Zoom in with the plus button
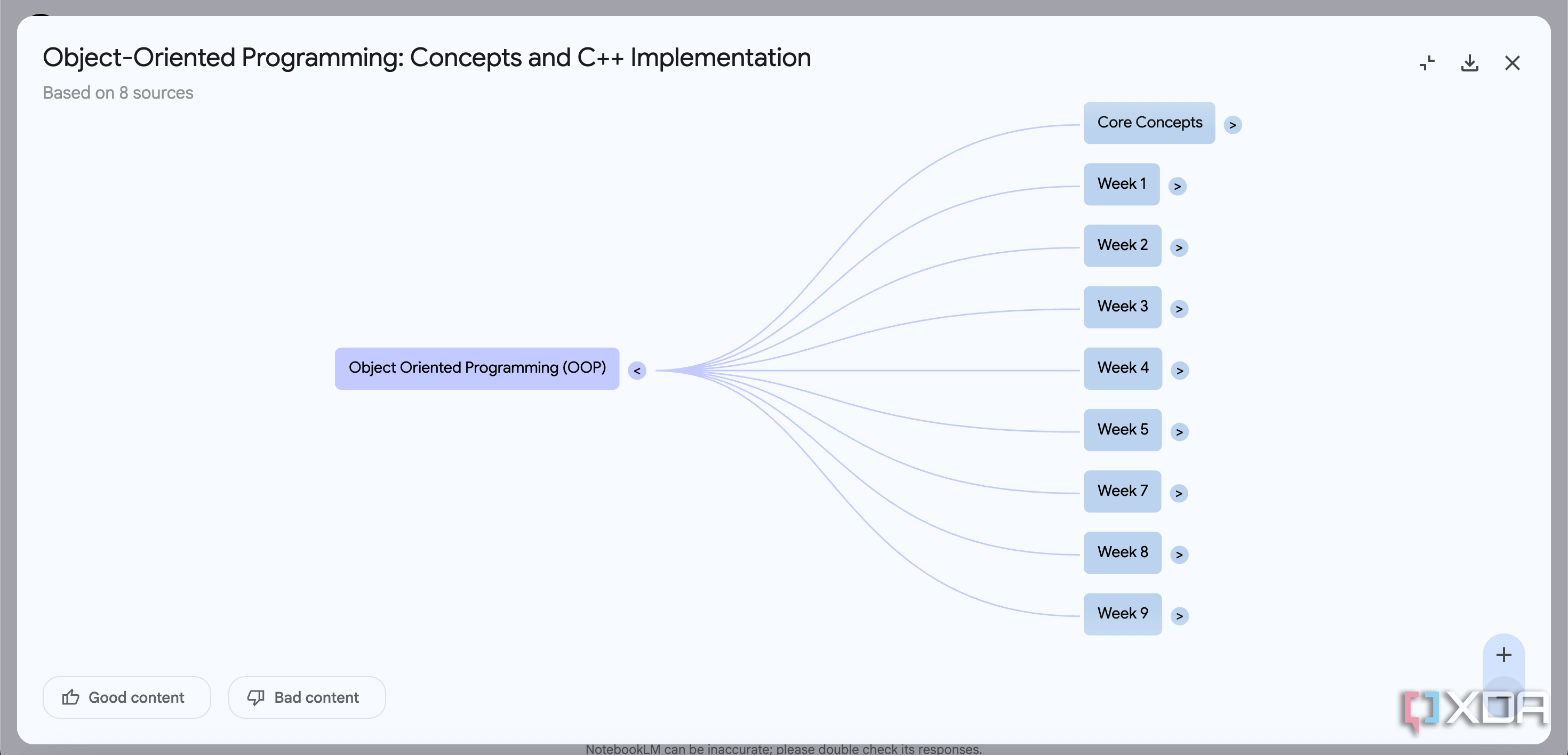The height and width of the screenshot is (755, 1568). [x=1503, y=655]
